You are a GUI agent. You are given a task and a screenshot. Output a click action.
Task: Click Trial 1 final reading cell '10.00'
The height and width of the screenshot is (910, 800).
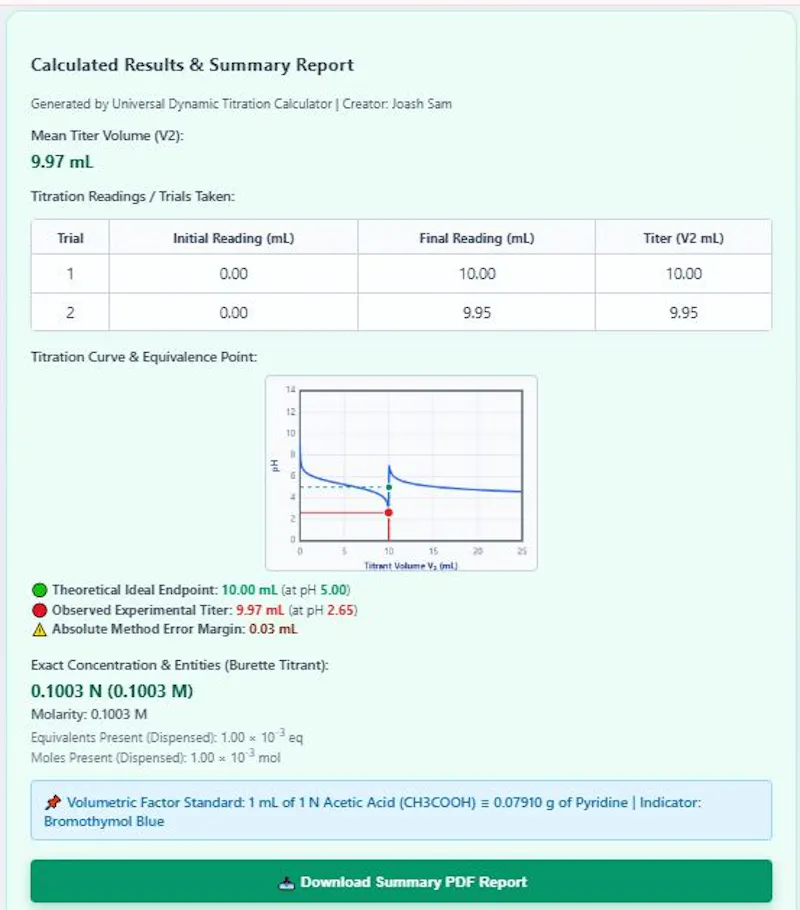click(x=477, y=273)
